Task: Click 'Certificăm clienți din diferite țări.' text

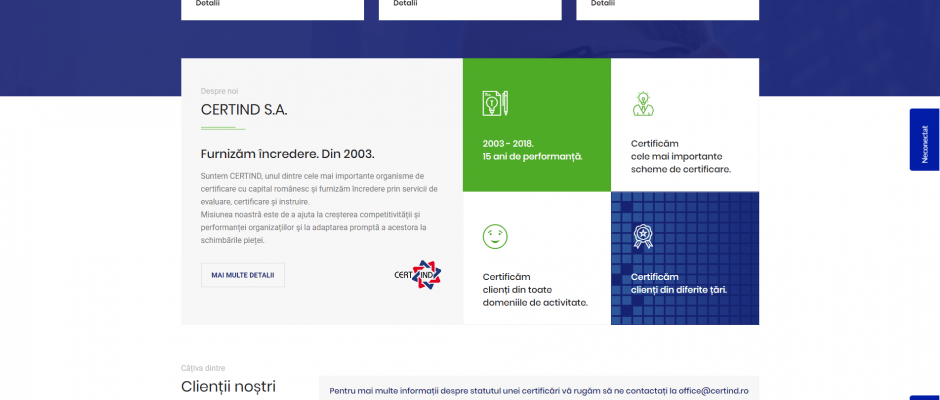Action: click(679, 283)
